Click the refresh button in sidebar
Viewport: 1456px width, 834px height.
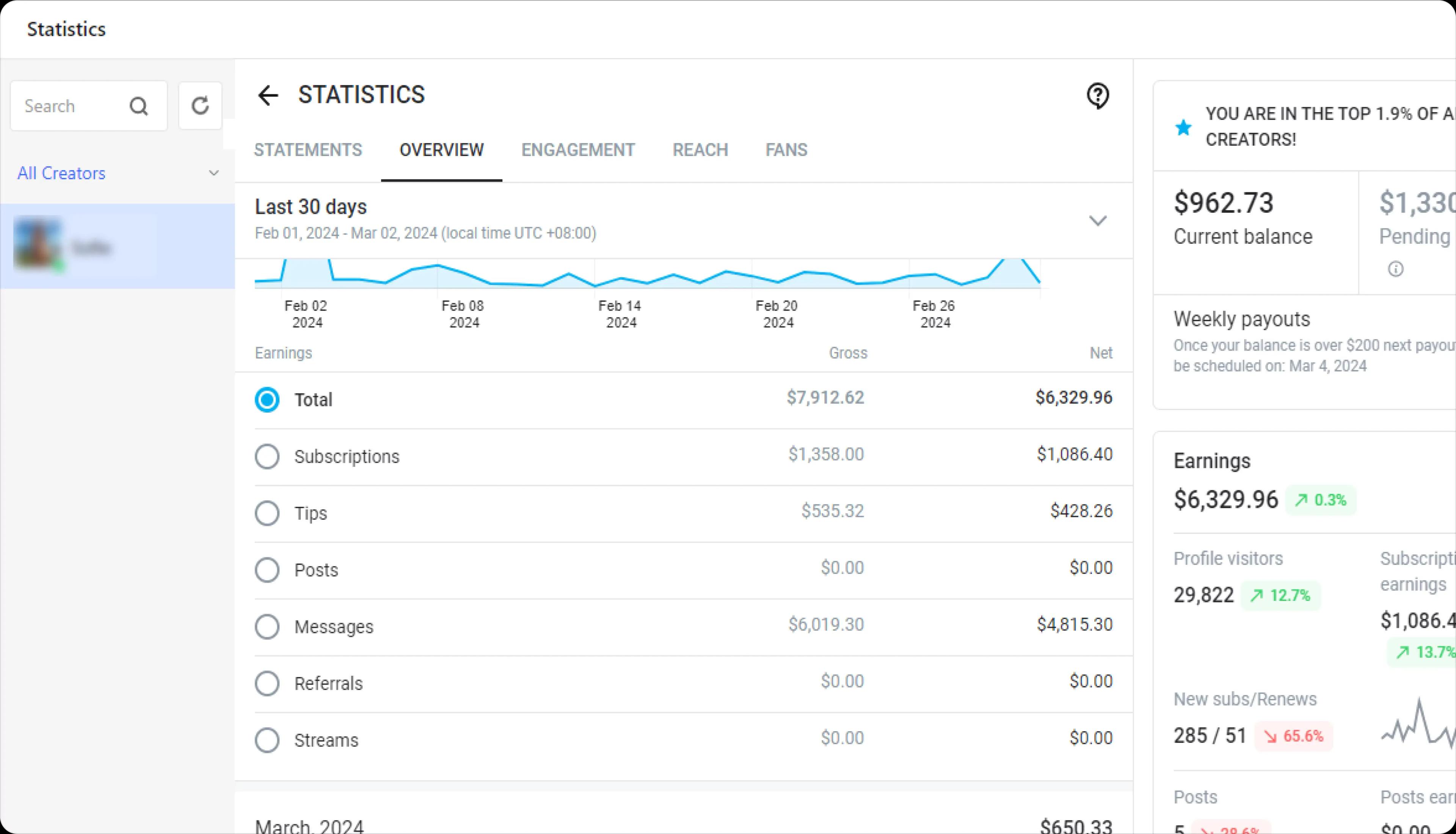click(x=200, y=106)
